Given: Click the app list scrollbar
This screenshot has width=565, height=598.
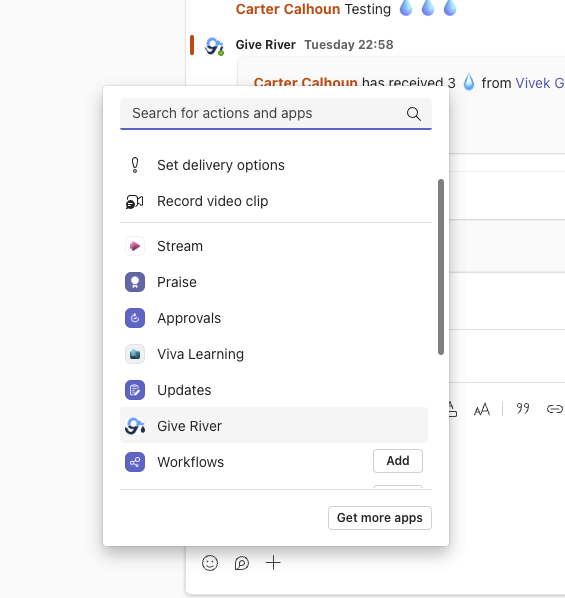Looking at the screenshot, I should [441, 267].
